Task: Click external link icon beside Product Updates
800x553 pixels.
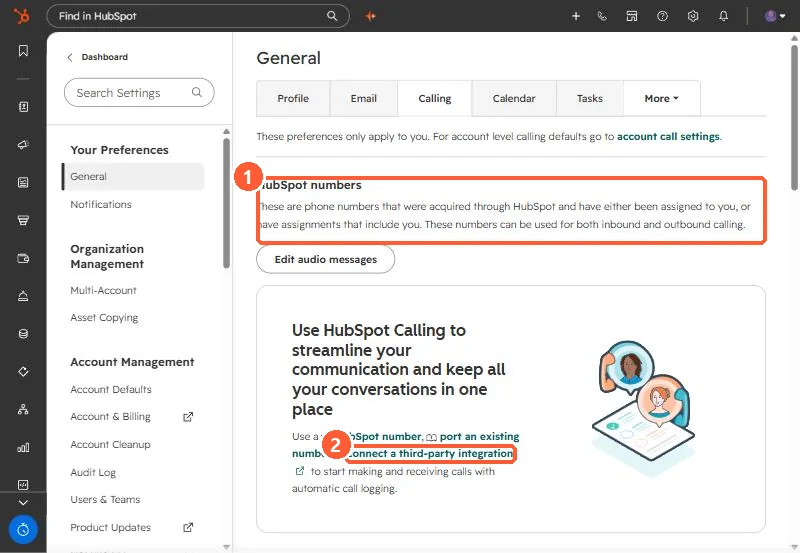Action: 188,527
